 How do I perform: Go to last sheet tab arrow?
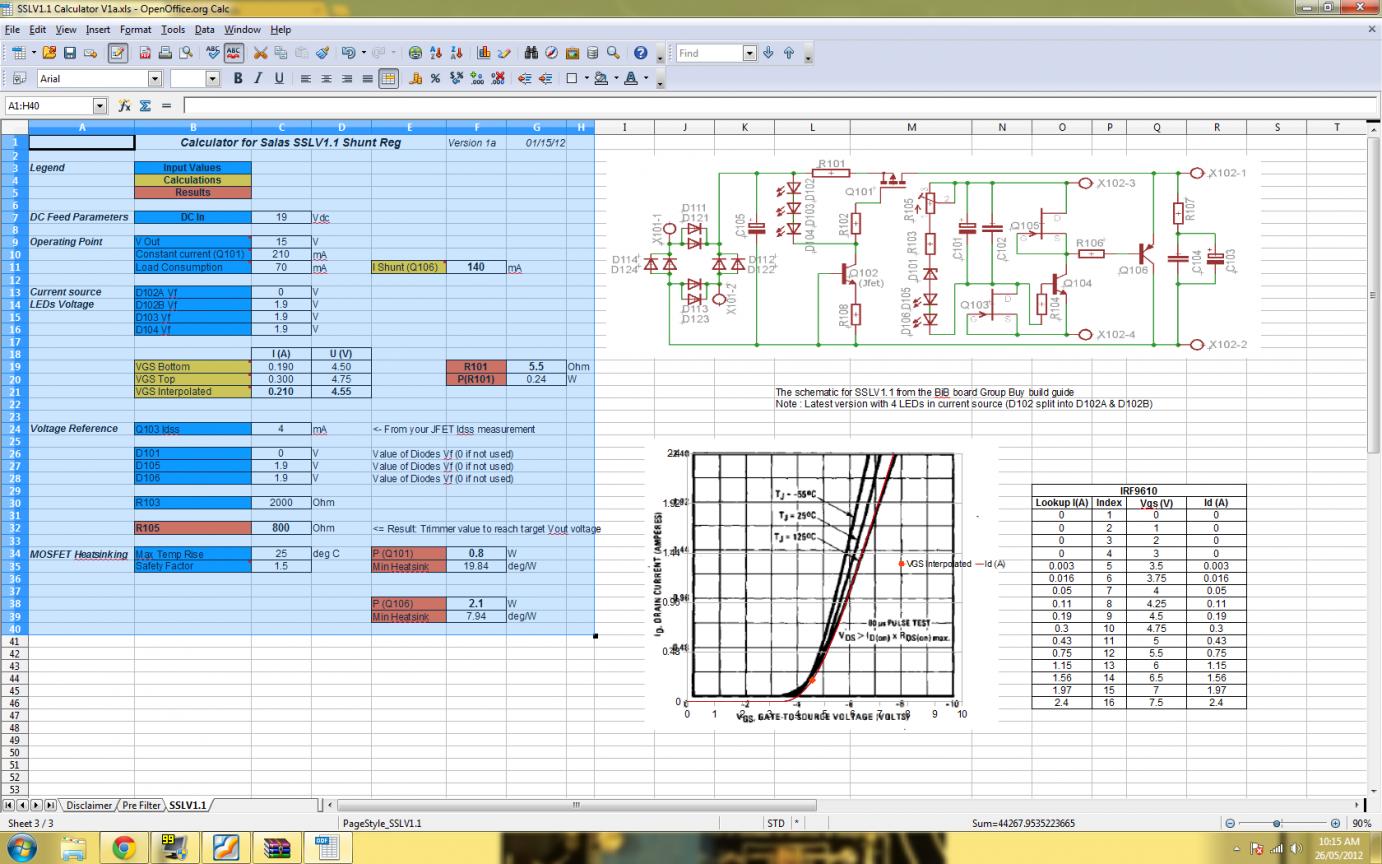50,805
